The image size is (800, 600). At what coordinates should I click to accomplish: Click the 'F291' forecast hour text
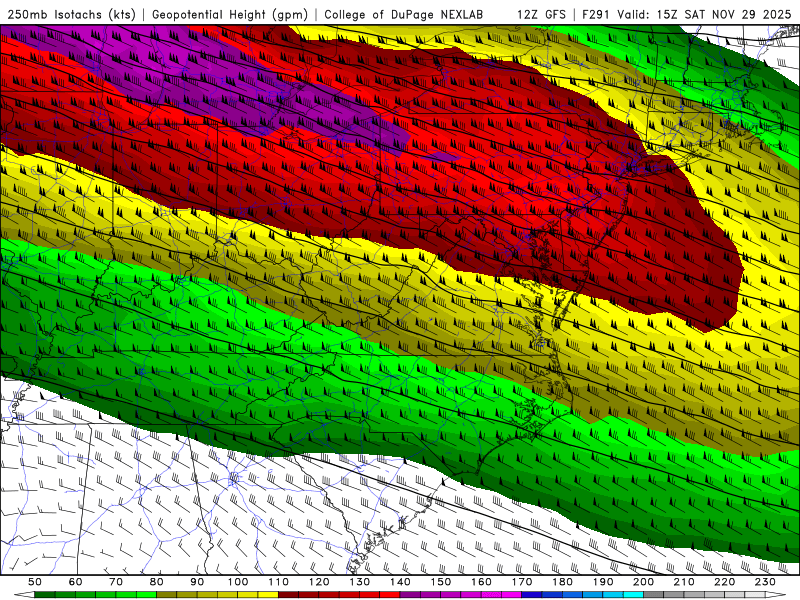(x=597, y=14)
